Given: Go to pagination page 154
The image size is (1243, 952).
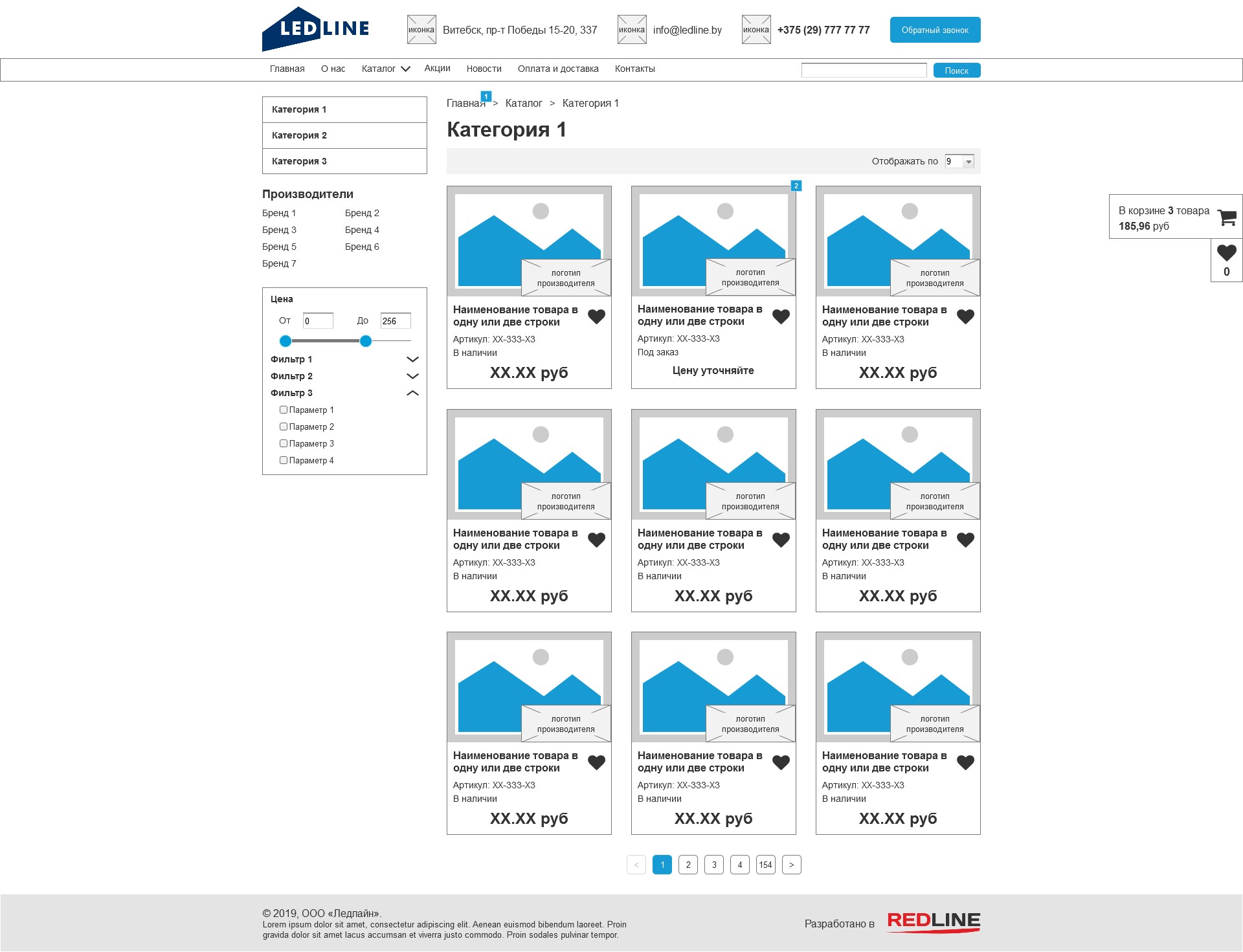Looking at the screenshot, I should [765, 865].
